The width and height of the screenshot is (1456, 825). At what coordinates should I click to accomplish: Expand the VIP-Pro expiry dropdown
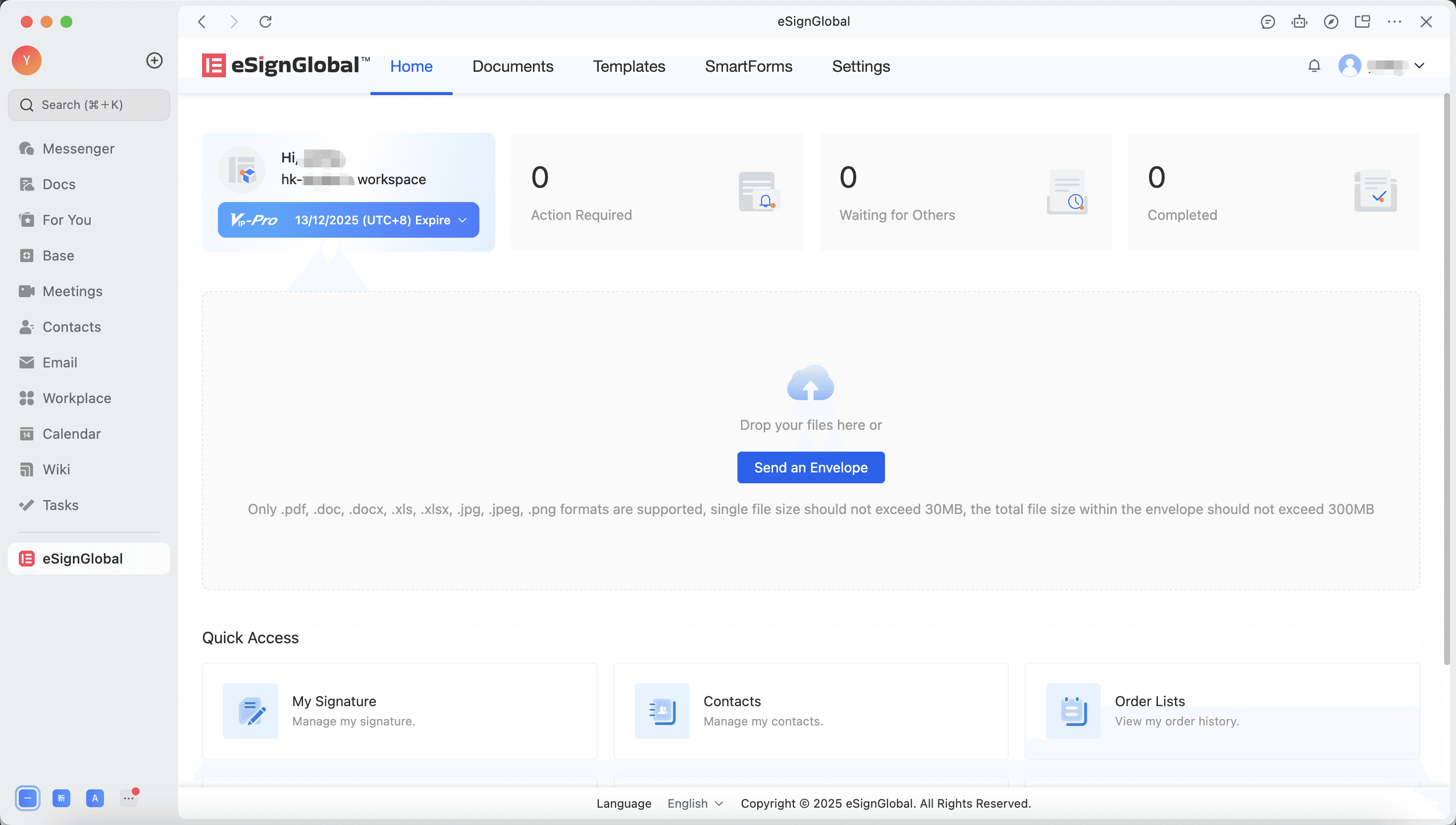click(x=462, y=220)
